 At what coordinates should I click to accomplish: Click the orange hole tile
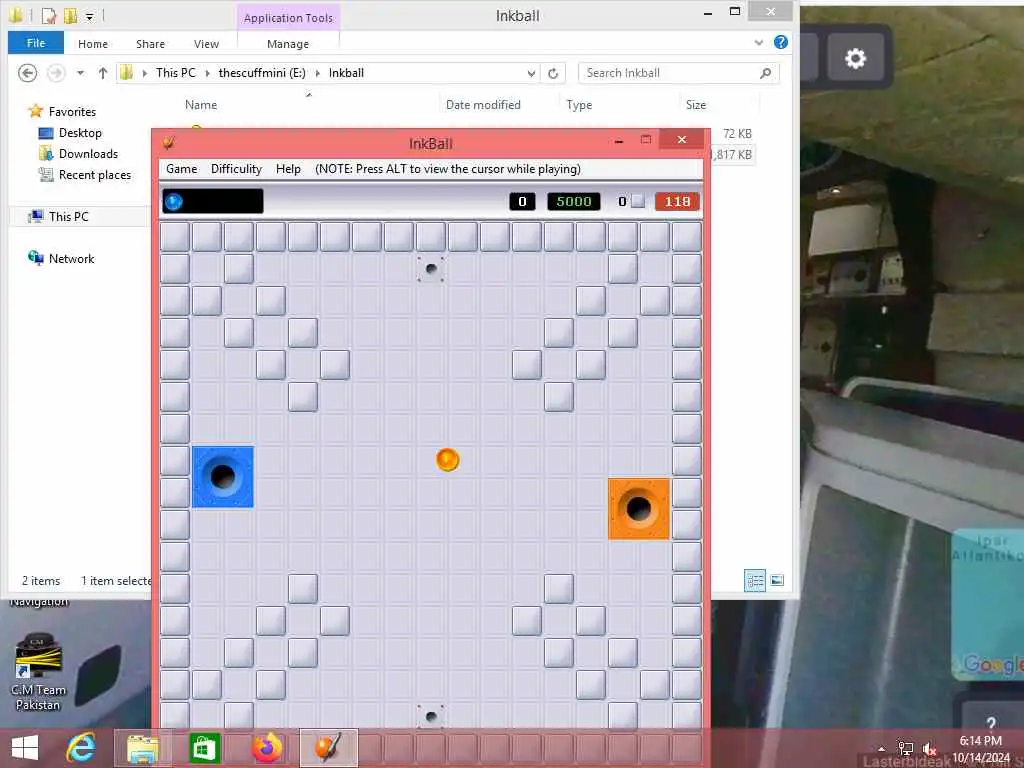pos(639,509)
